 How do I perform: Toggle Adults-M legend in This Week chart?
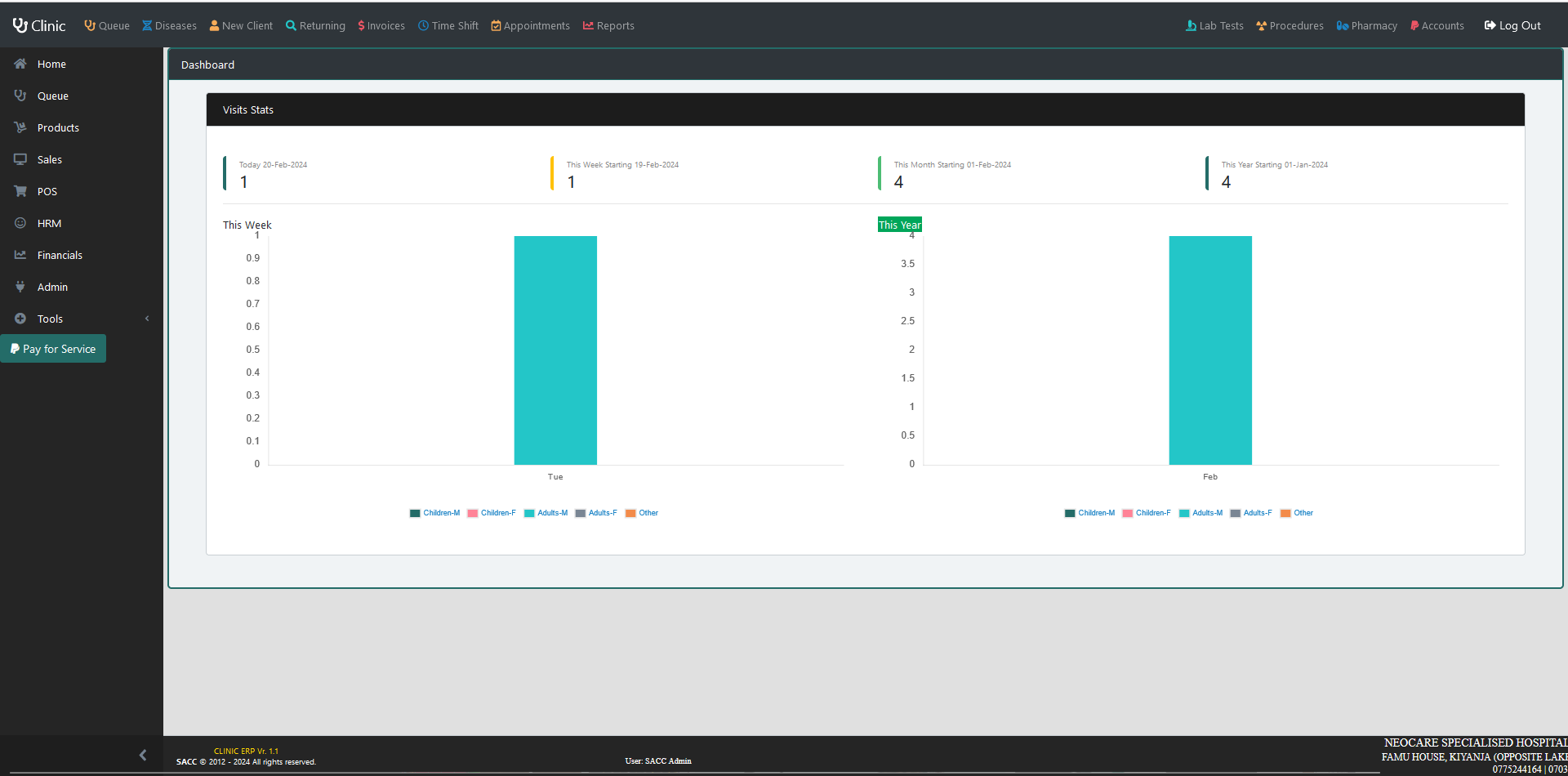(x=546, y=513)
